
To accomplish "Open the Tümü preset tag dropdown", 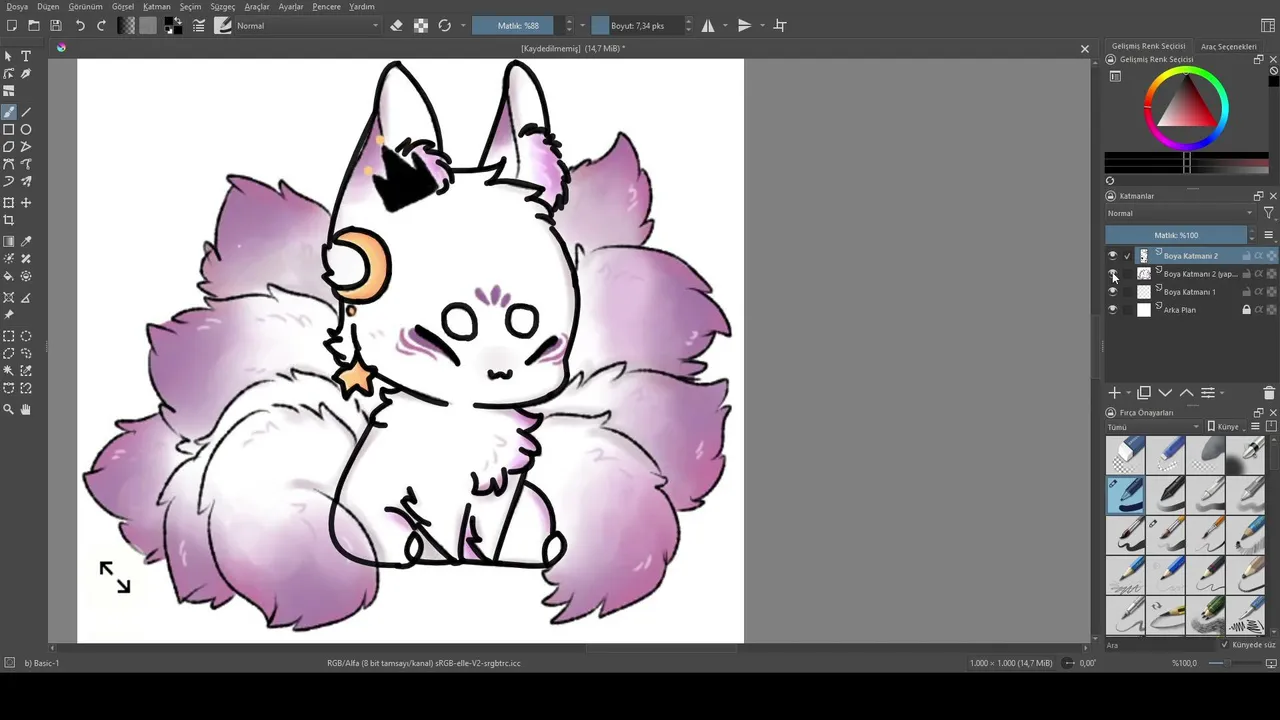I will click(1153, 427).
